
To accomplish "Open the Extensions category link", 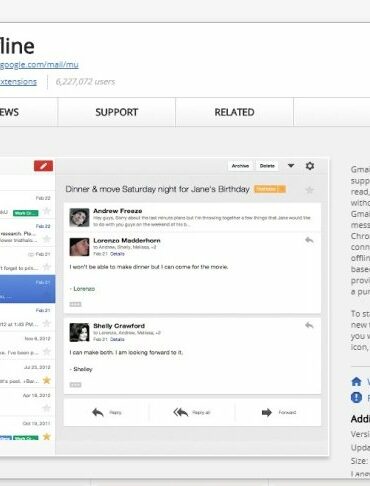I will click(x=18, y=82).
